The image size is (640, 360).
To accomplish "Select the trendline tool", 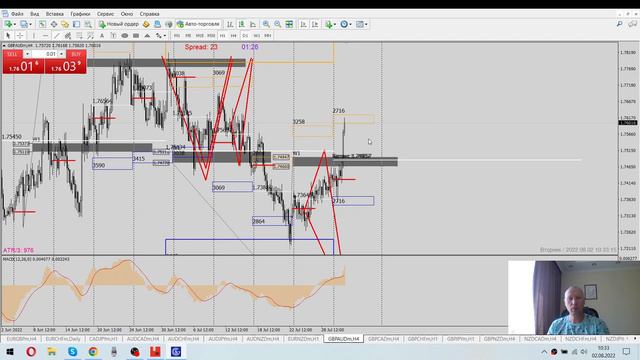I will (56, 36).
